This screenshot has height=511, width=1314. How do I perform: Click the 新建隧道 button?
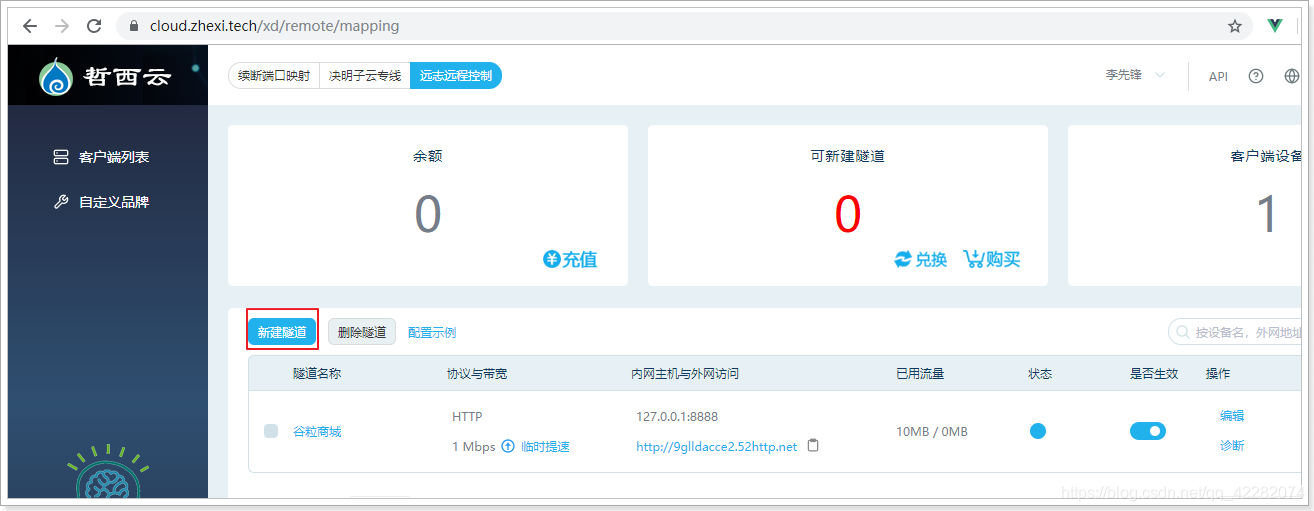tap(282, 332)
